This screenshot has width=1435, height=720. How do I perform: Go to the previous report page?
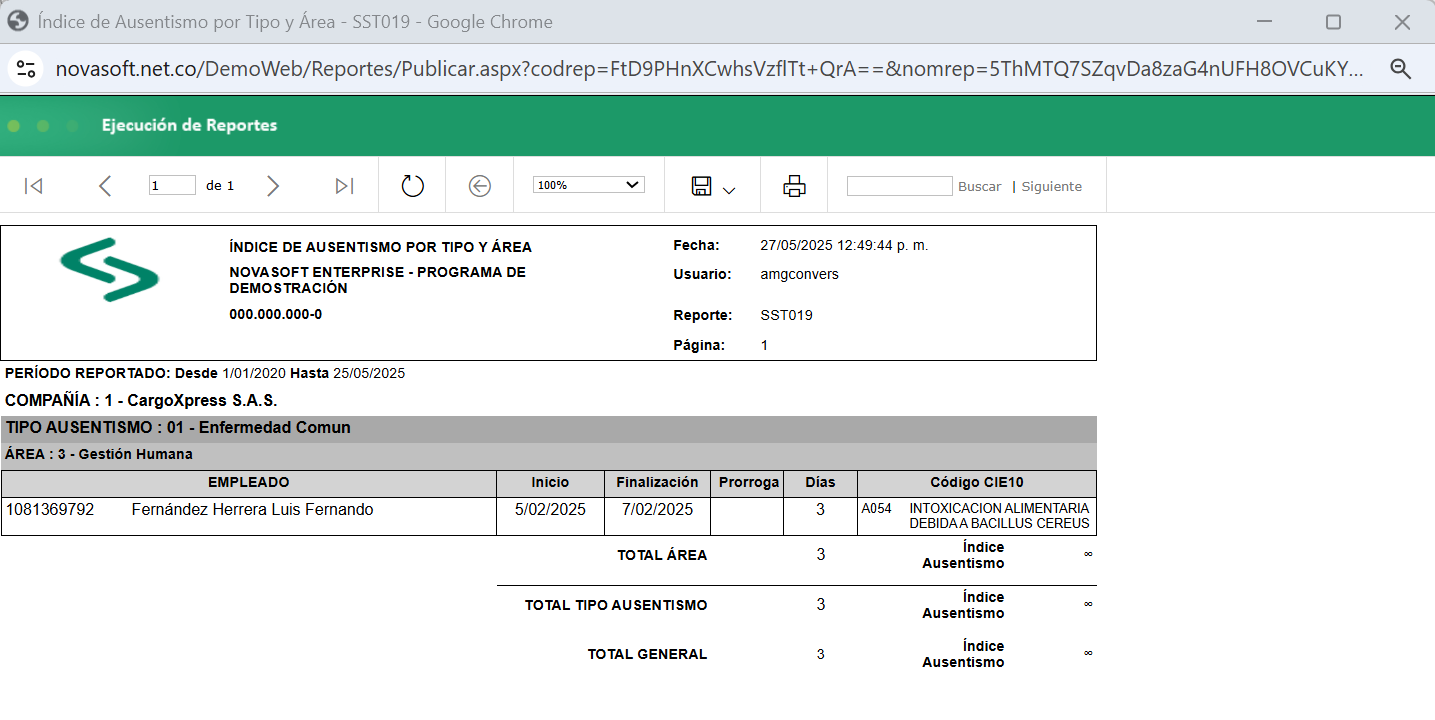click(105, 186)
